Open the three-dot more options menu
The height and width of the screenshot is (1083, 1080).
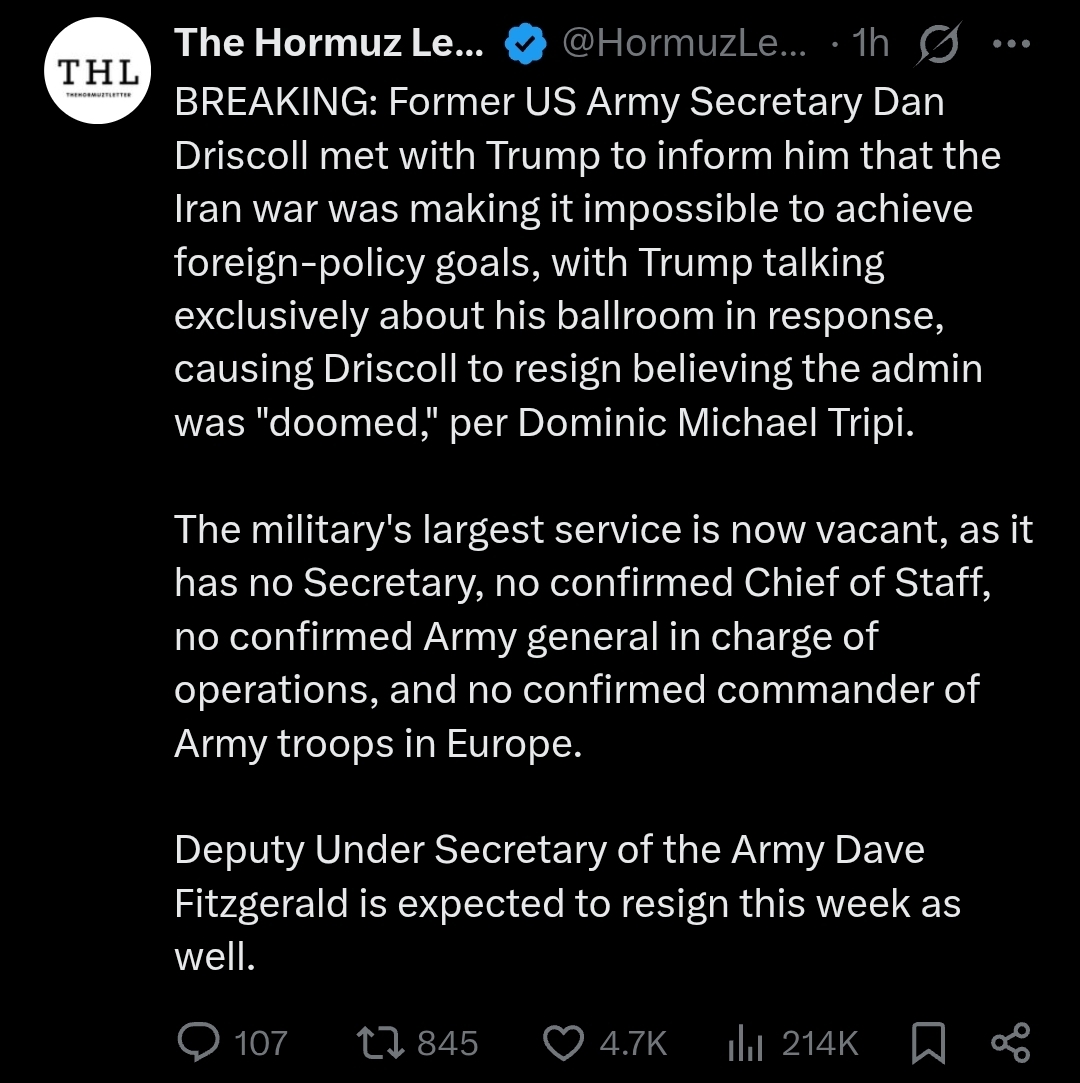(x=1011, y=44)
